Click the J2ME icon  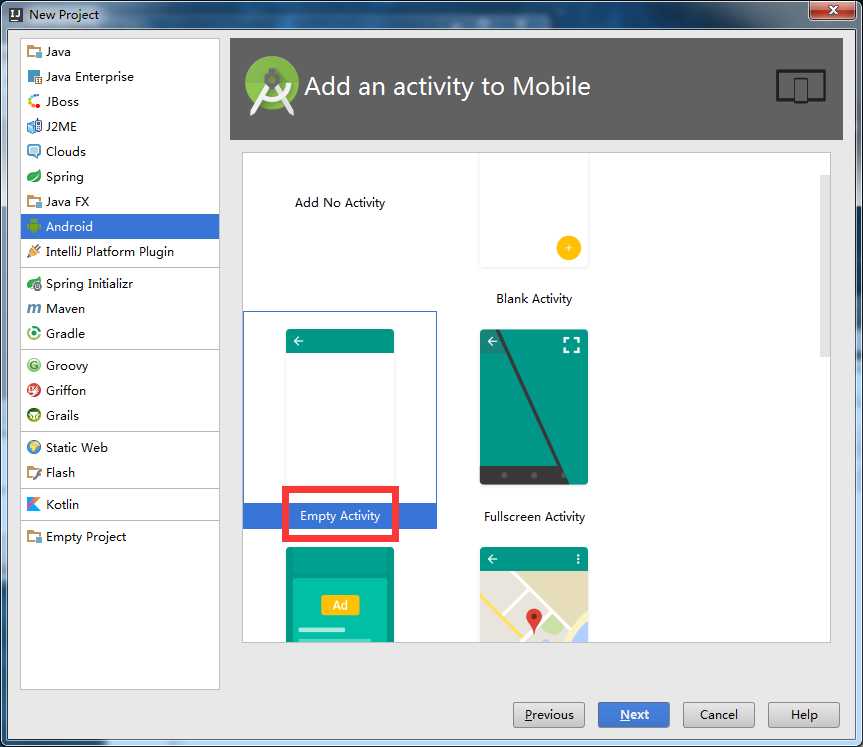[34, 127]
